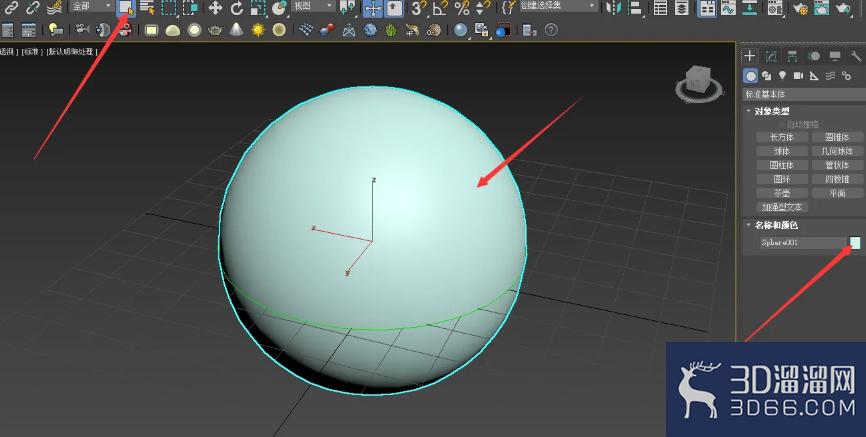Activate the Select and Scale tool
The image size is (866, 437).
[258, 8]
